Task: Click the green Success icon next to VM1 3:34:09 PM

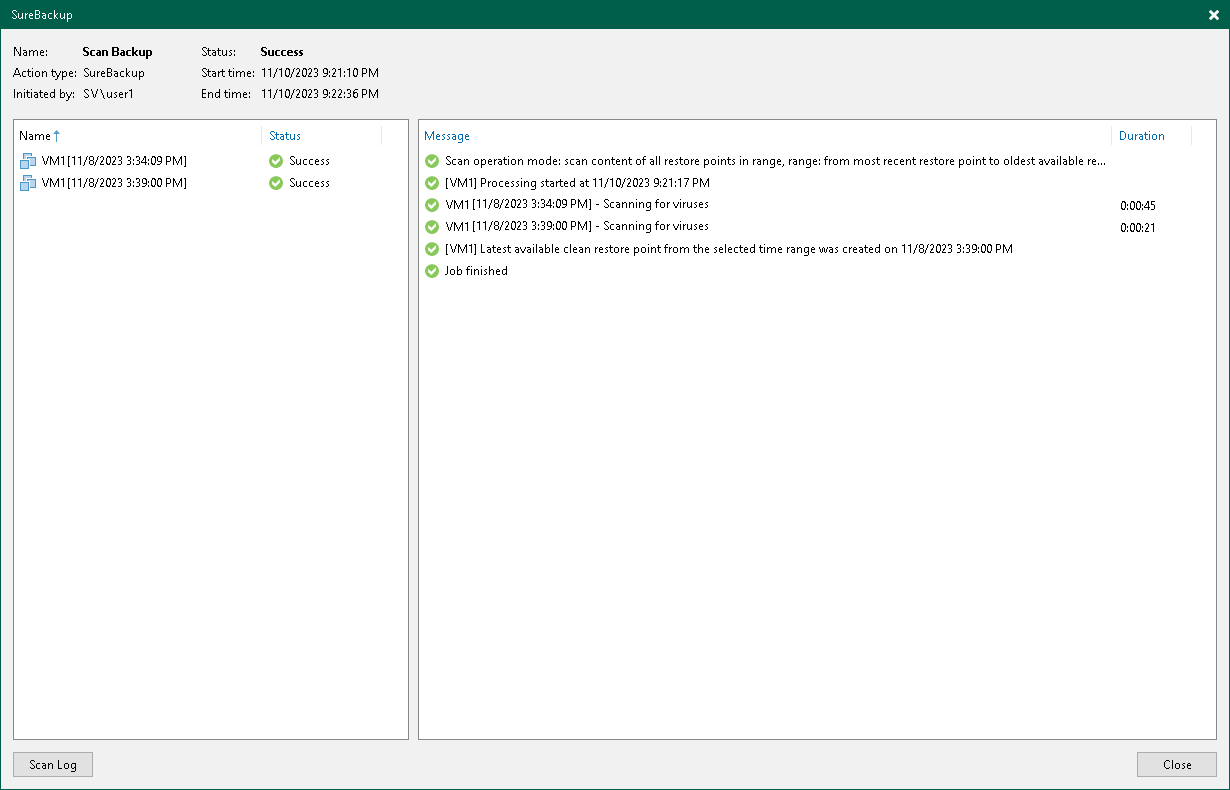Action: pyautogui.click(x=275, y=160)
